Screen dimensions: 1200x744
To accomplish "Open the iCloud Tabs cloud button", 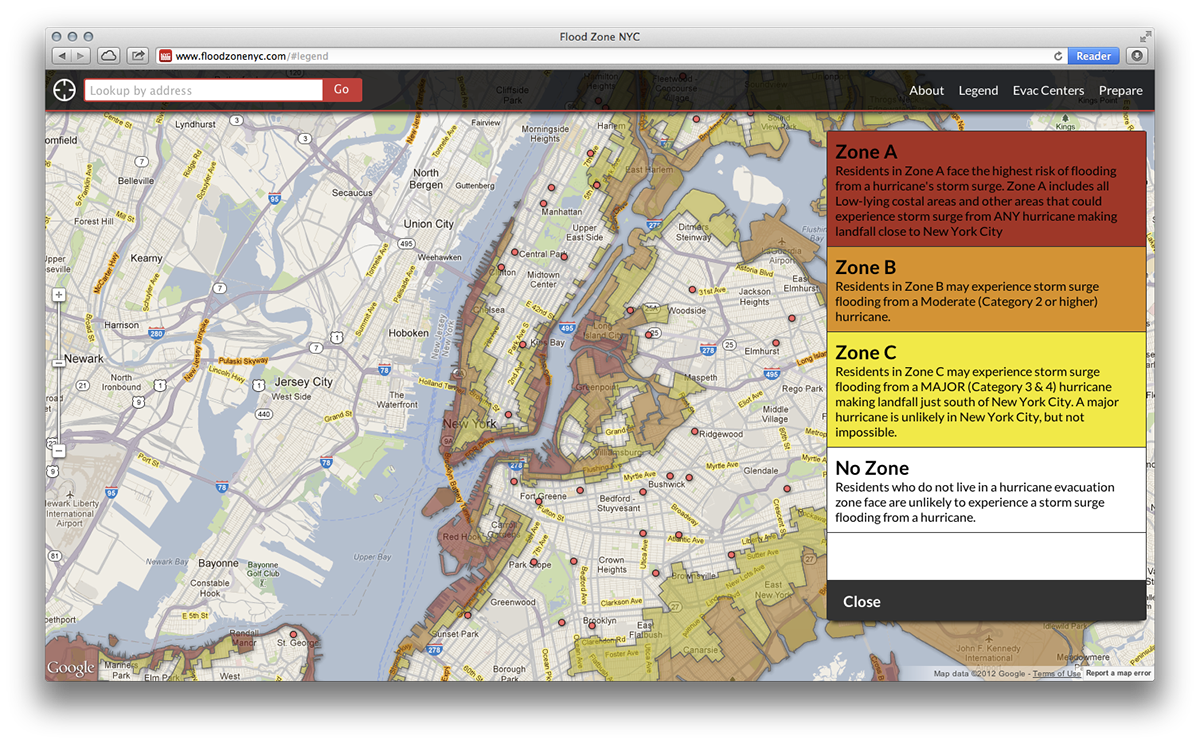I will 109,56.
